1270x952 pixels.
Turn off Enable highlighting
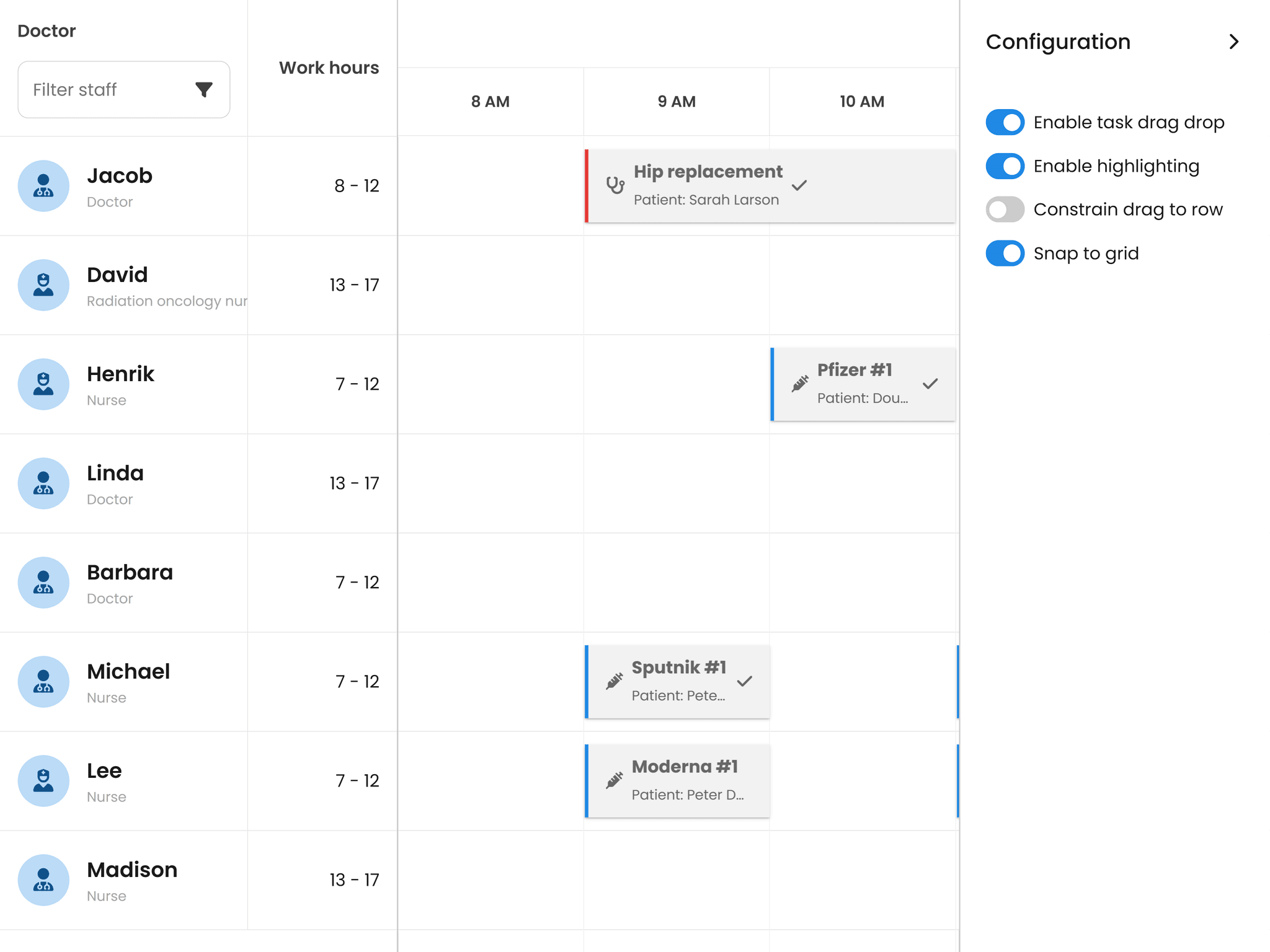pos(1005,165)
